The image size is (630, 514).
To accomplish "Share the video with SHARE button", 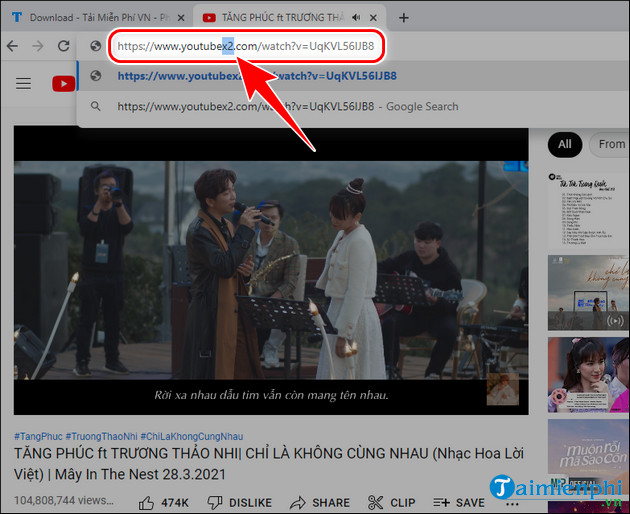I will pos(320,502).
